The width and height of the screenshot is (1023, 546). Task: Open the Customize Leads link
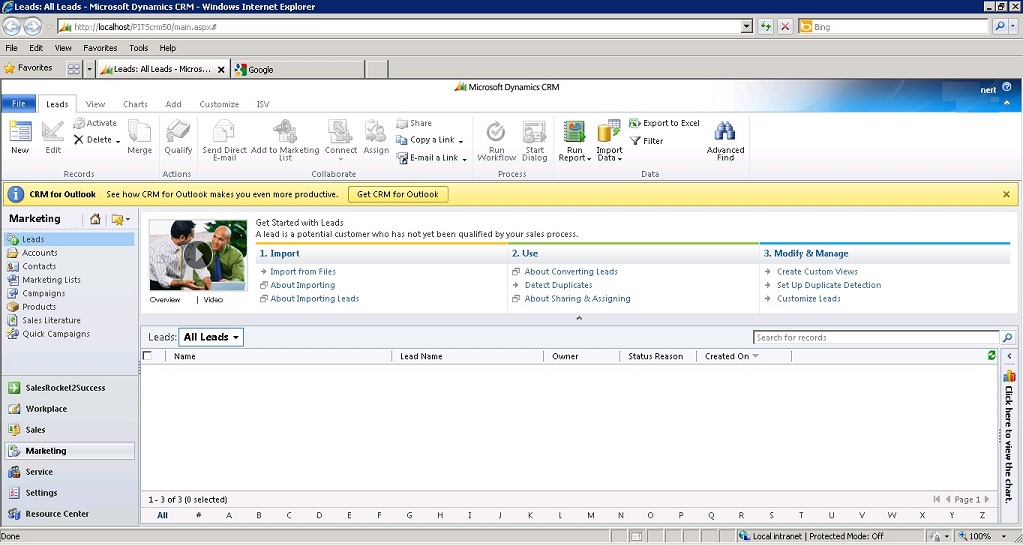pos(808,299)
